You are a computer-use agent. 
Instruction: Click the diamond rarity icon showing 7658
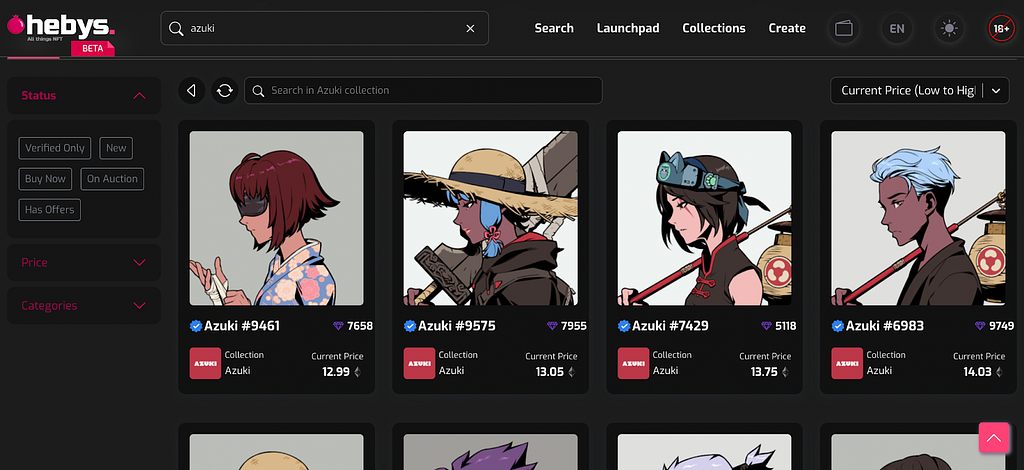(x=338, y=326)
